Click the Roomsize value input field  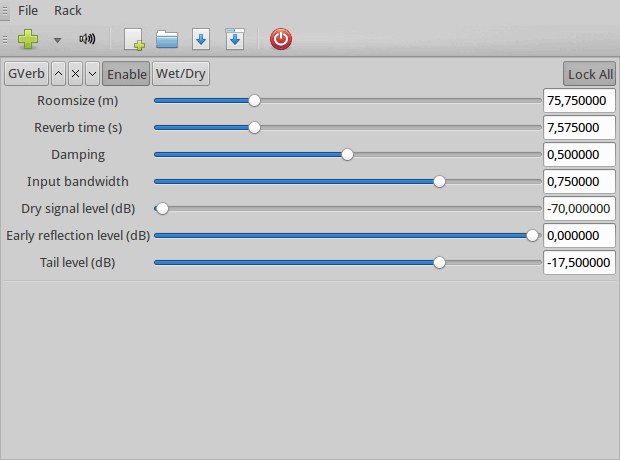point(578,100)
